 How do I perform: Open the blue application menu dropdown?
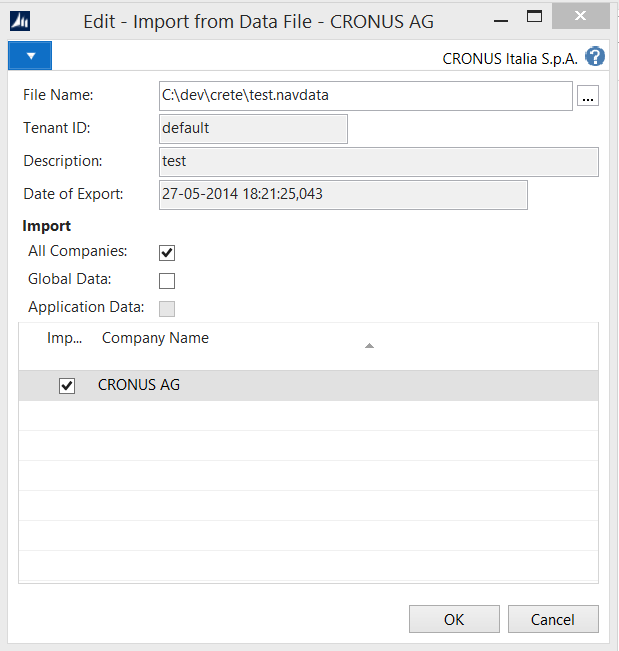(x=30, y=56)
